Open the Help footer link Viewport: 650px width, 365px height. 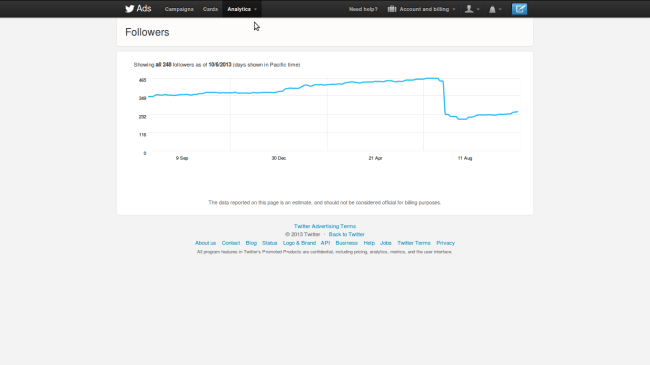coord(369,243)
